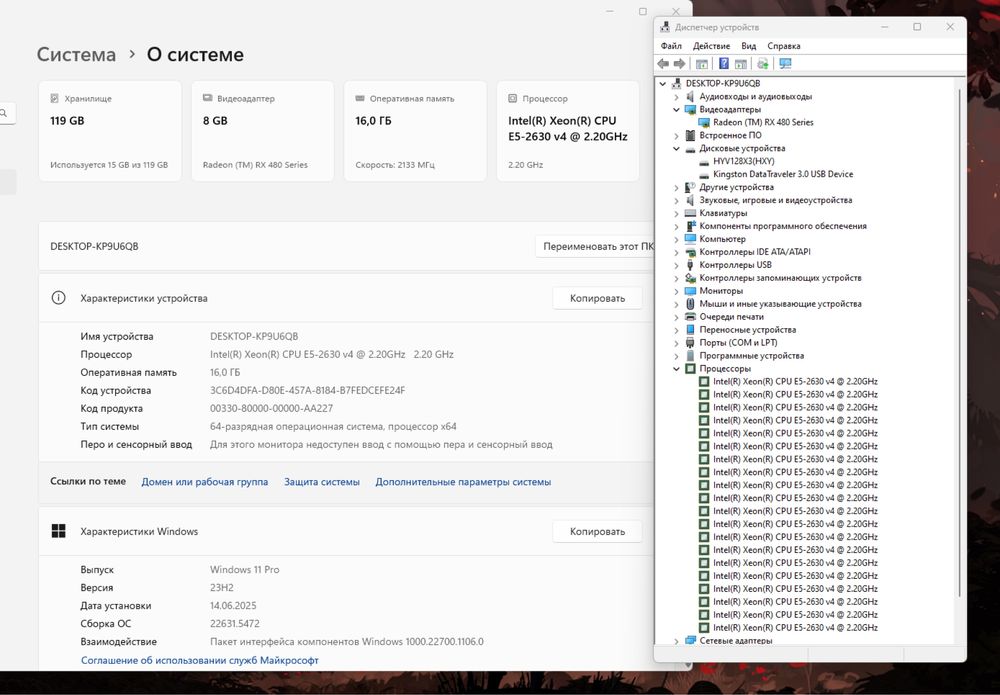Select Звуковые, игровые и видеоустройства category
Viewport: 1000px width, 695px height.
776,200
